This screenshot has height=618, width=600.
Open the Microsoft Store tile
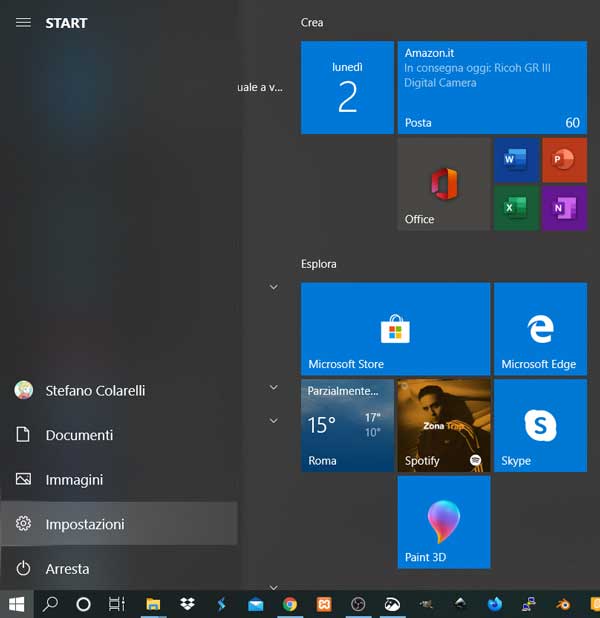click(395, 329)
